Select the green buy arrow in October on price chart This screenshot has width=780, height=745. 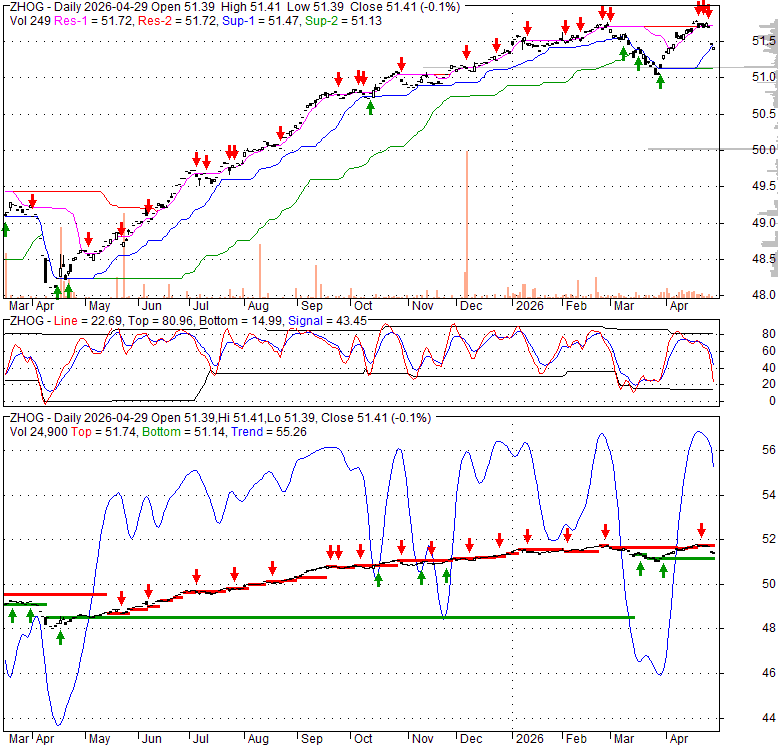(x=371, y=106)
